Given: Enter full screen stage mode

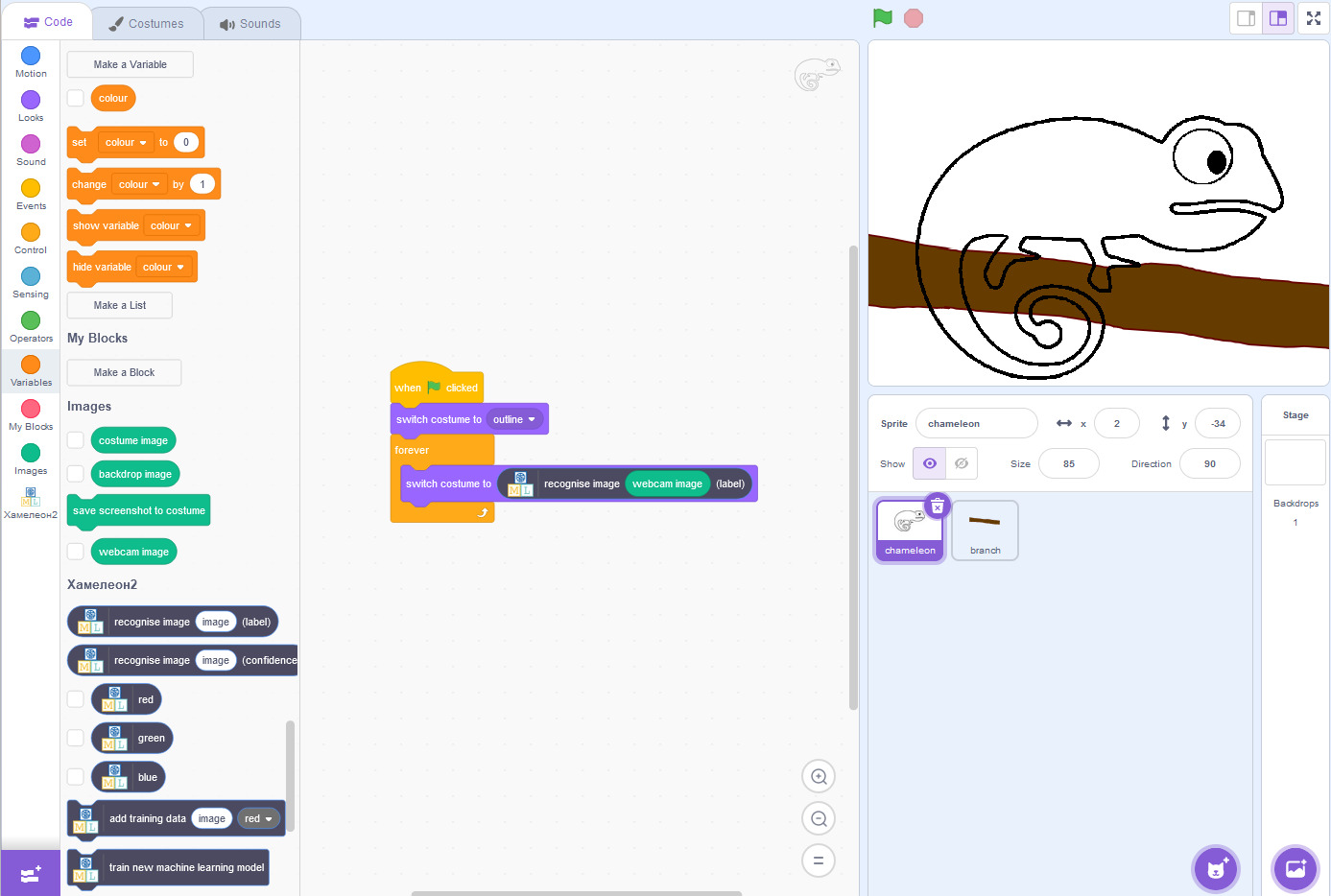Looking at the screenshot, I should 1313,18.
